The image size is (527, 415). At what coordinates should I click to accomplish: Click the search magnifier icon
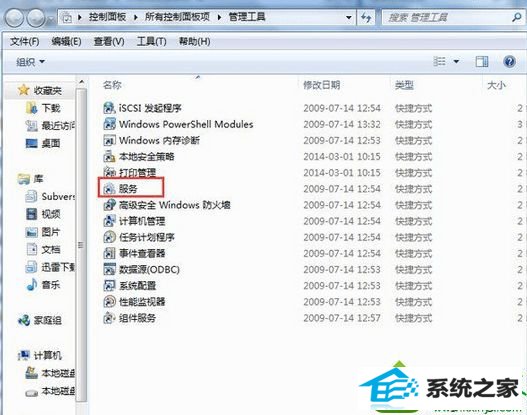(x=516, y=17)
